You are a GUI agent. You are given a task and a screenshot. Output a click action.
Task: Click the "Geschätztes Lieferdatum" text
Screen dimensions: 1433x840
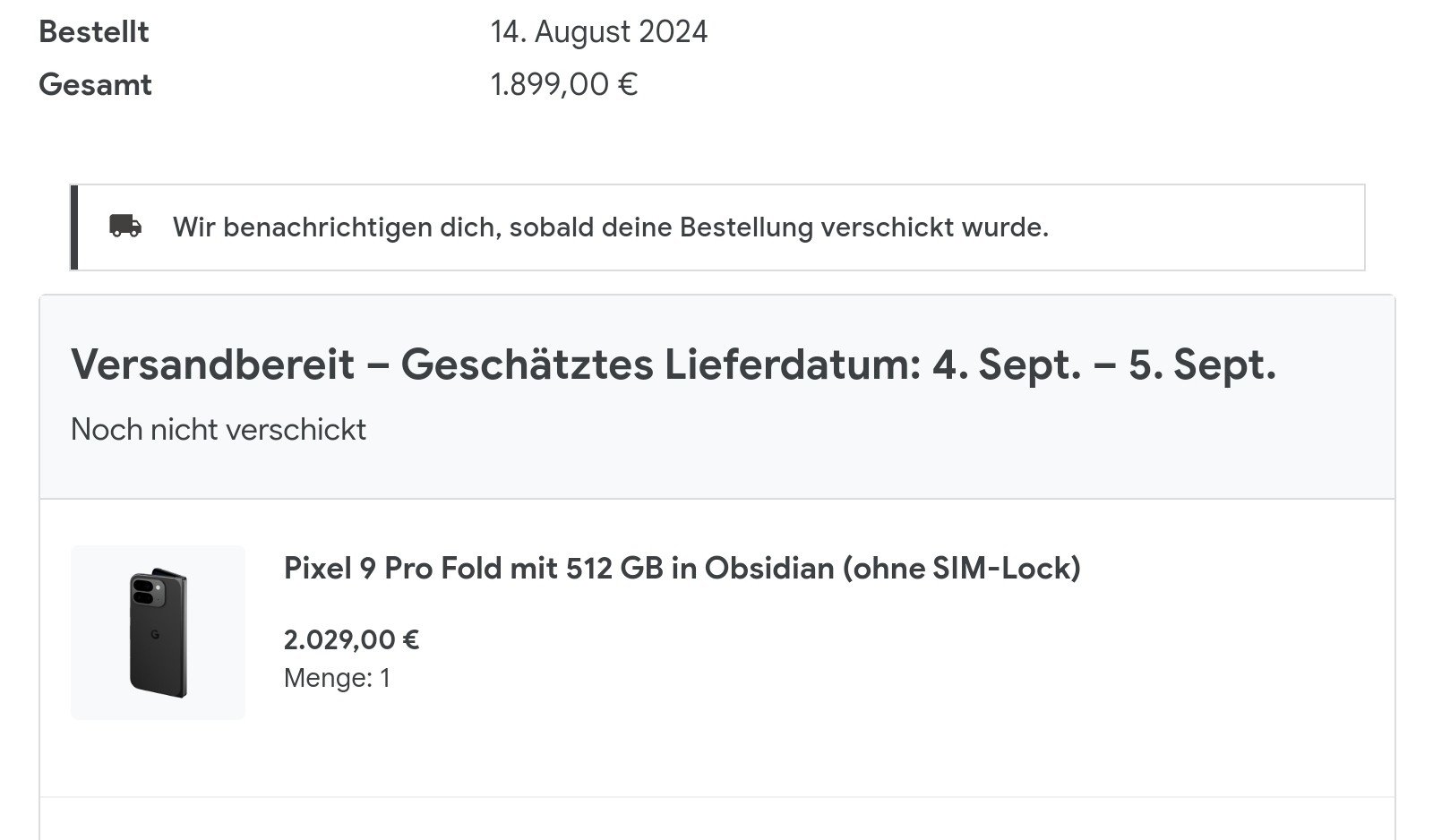click(660, 364)
